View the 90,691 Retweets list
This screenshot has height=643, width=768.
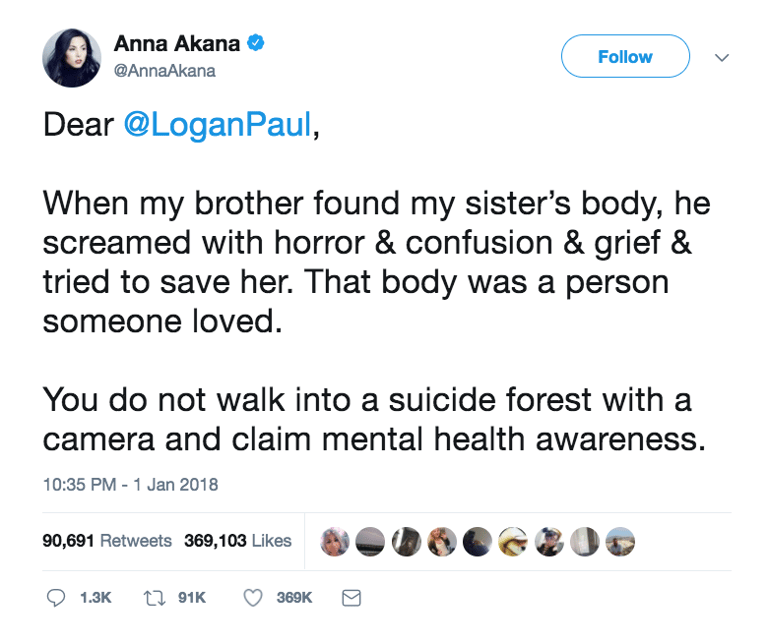(x=107, y=540)
